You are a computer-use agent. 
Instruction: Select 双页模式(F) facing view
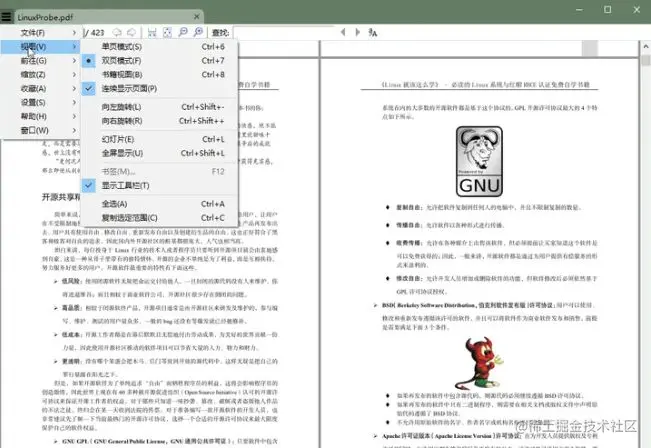click(x=160, y=61)
